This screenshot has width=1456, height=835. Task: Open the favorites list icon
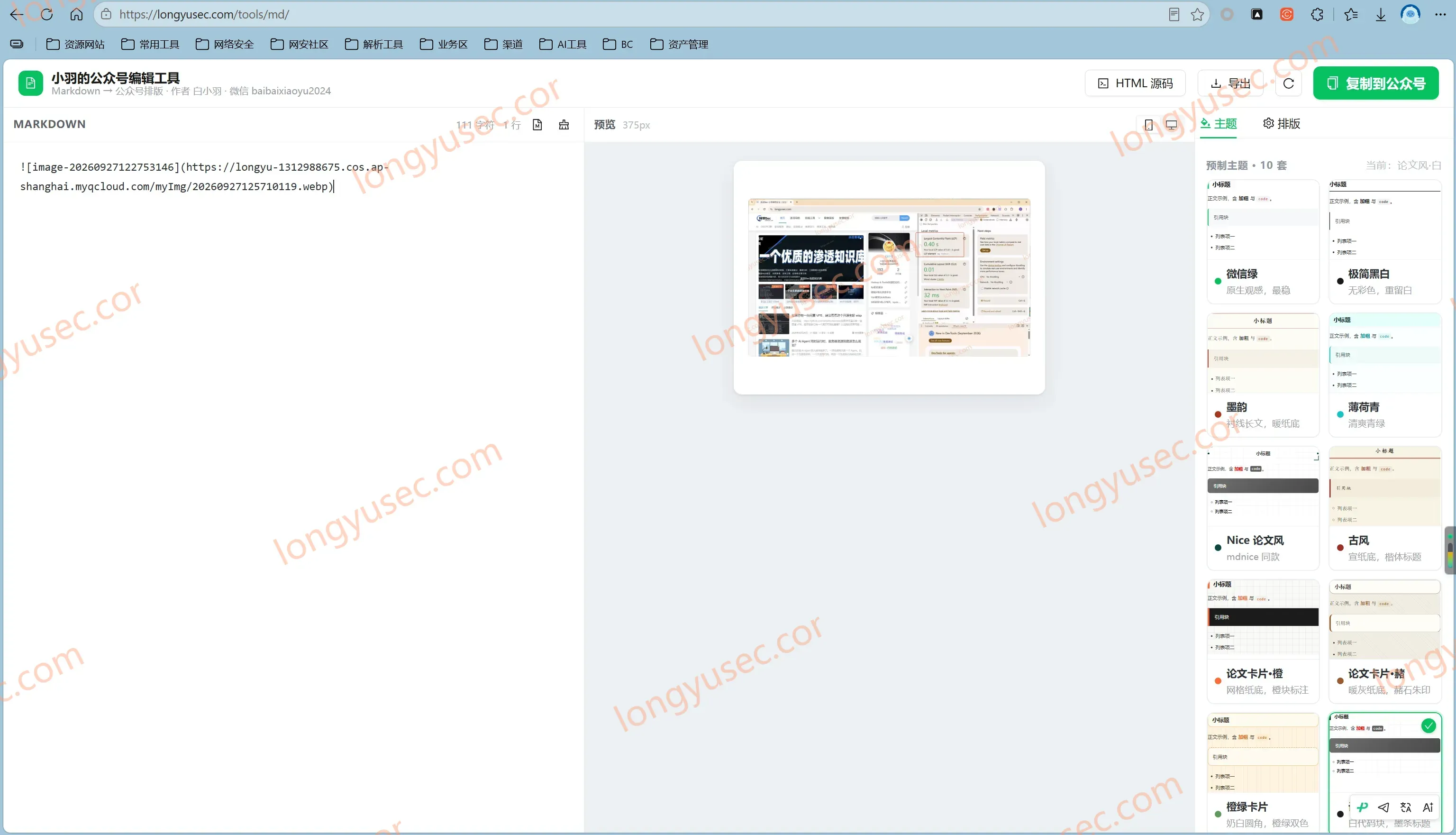[x=1351, y=14]
